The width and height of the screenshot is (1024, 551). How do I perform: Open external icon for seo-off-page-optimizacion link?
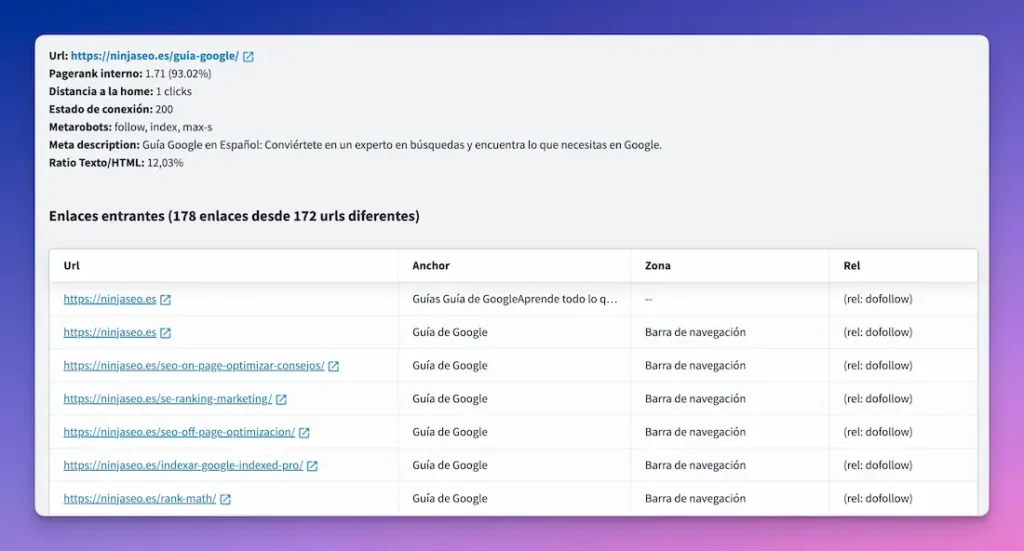(x=304, y=433)
